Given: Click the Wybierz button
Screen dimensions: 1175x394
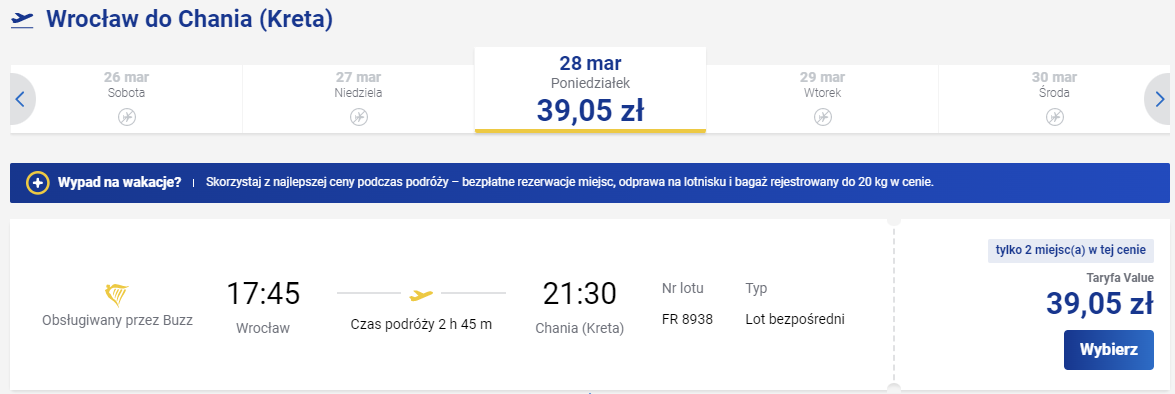Looking at the screenshot, I should (x=1108, y=350).
